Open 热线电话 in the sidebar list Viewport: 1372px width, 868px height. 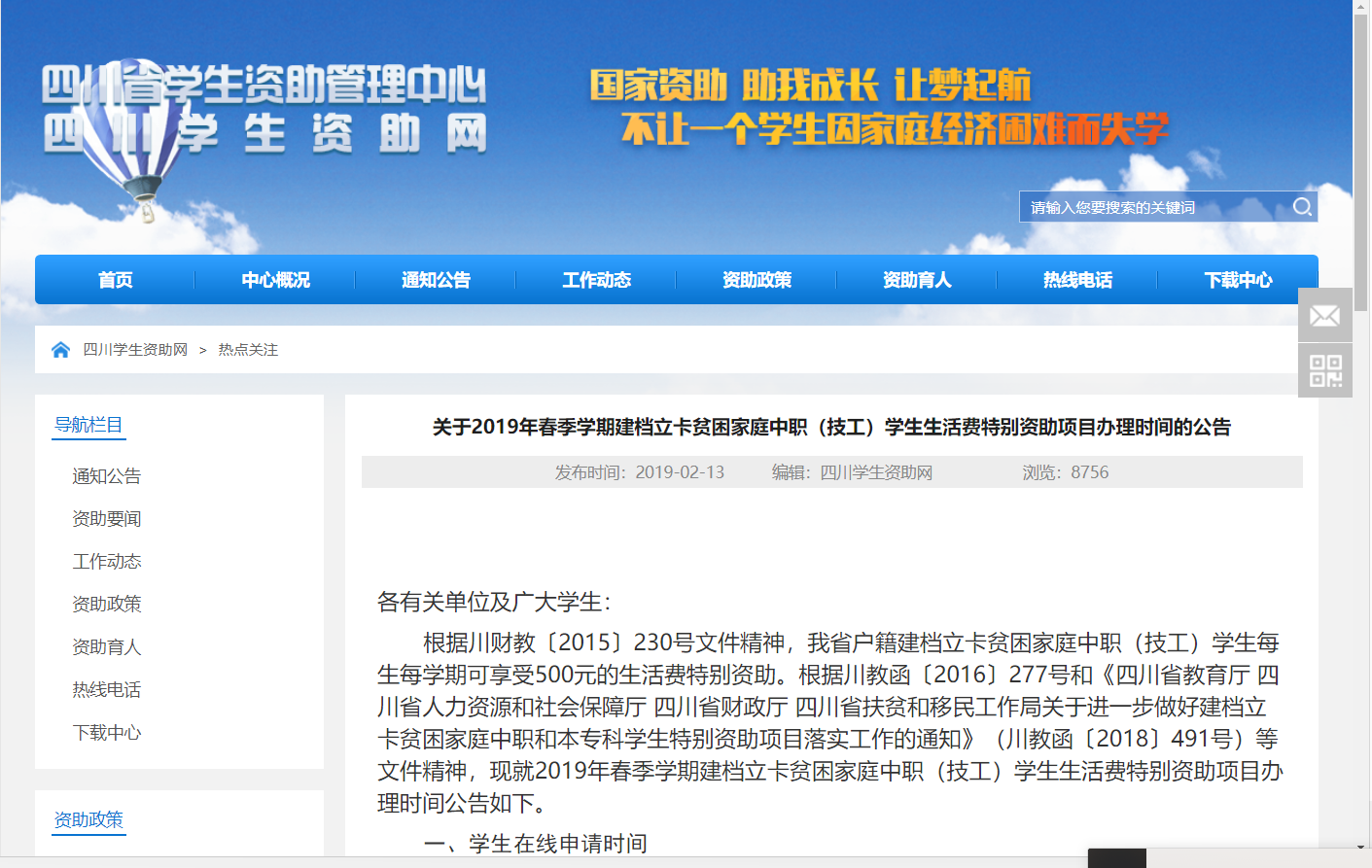(107, 690)
